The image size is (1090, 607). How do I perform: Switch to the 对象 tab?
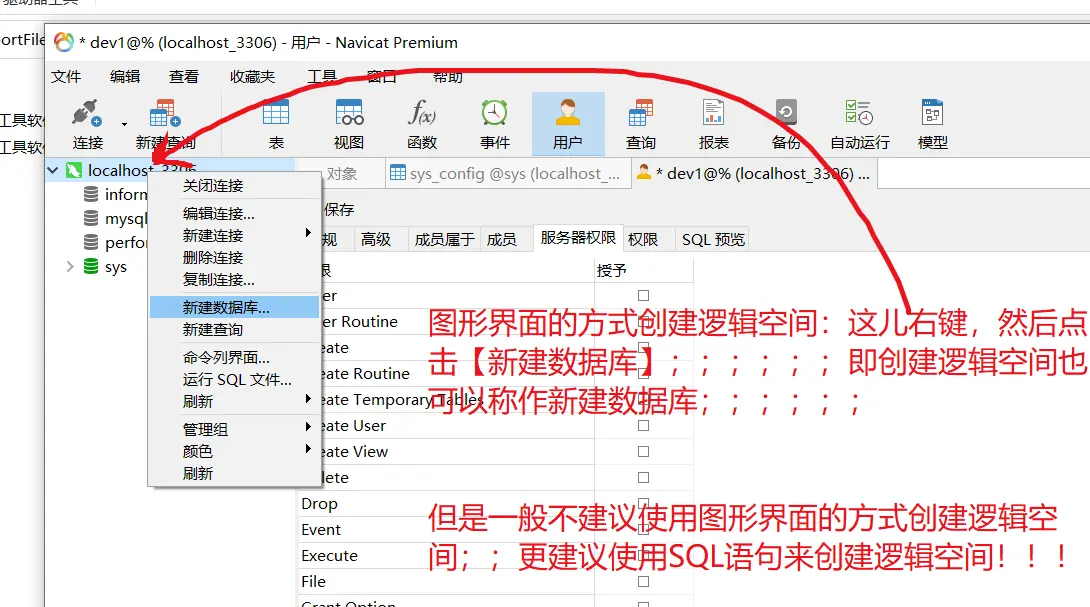click(x=342, y=174)
